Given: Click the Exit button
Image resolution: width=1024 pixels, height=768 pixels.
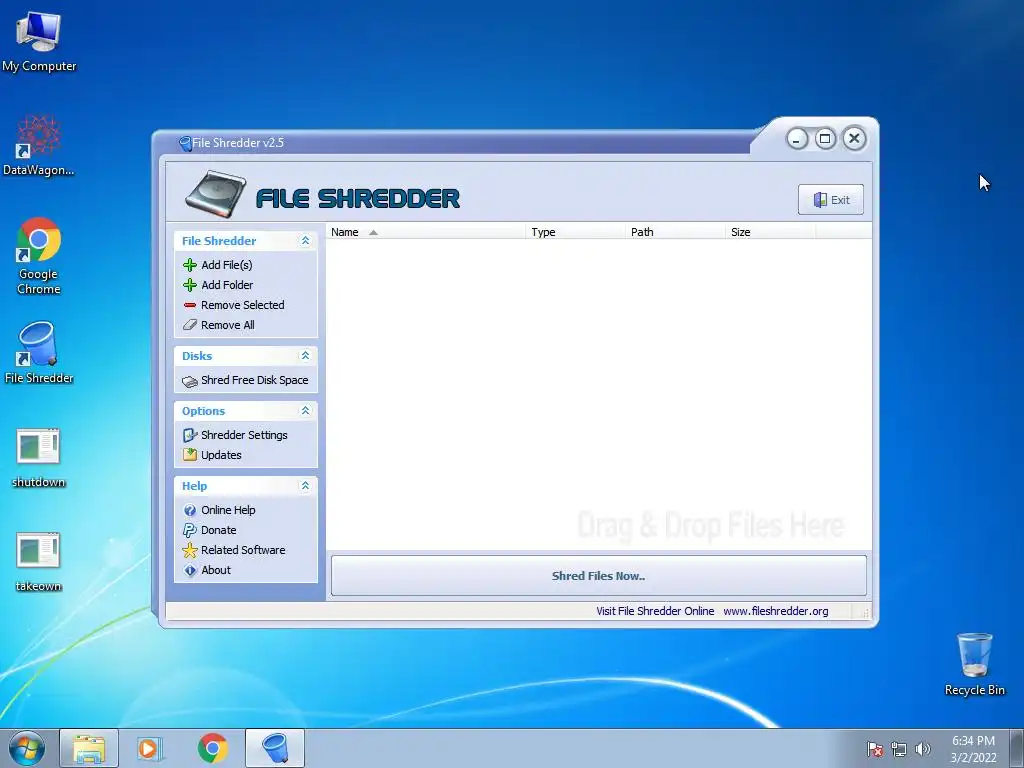Looking at the screenshot, I should pyautogui.click(x=831, y=200).
